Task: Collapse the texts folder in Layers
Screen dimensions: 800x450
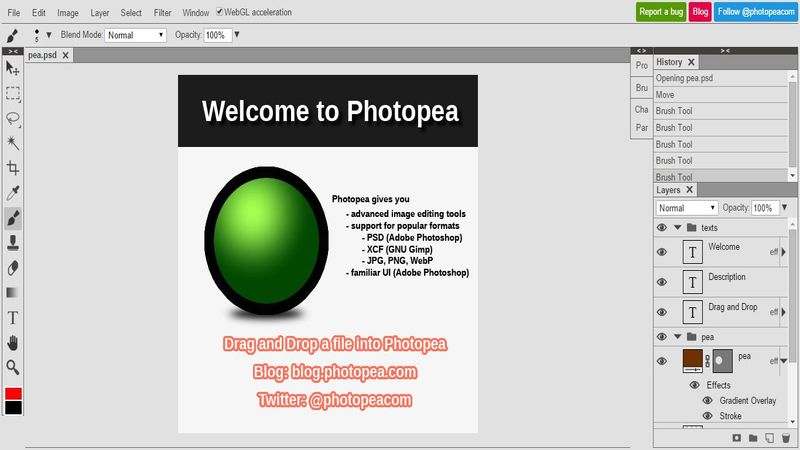Action: point(678,228)
